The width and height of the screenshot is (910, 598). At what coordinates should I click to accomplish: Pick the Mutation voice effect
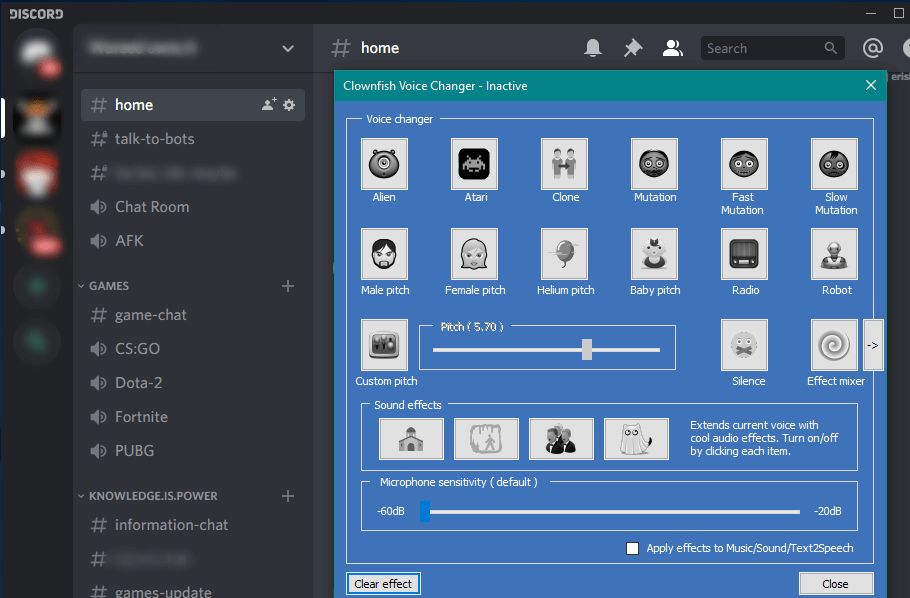pyautogui.click(x=654, y=164)
